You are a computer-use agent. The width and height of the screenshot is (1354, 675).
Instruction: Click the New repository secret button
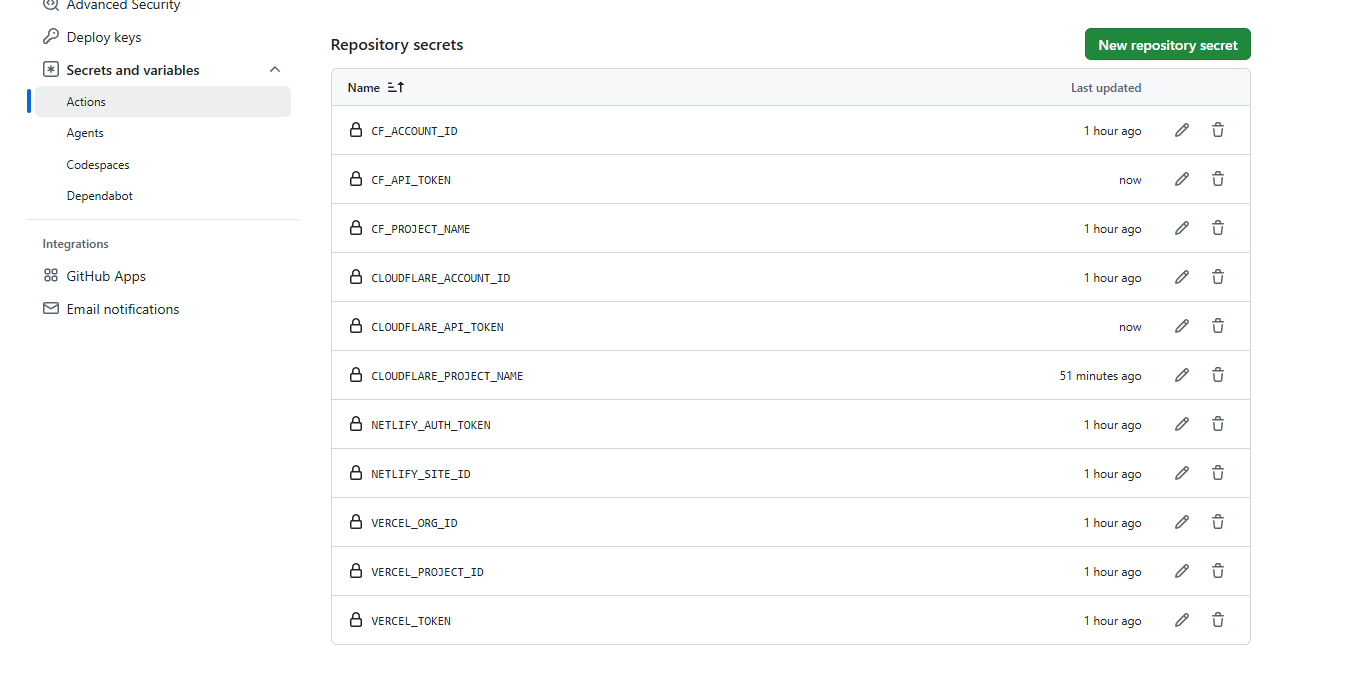[x=1168, y=45]
